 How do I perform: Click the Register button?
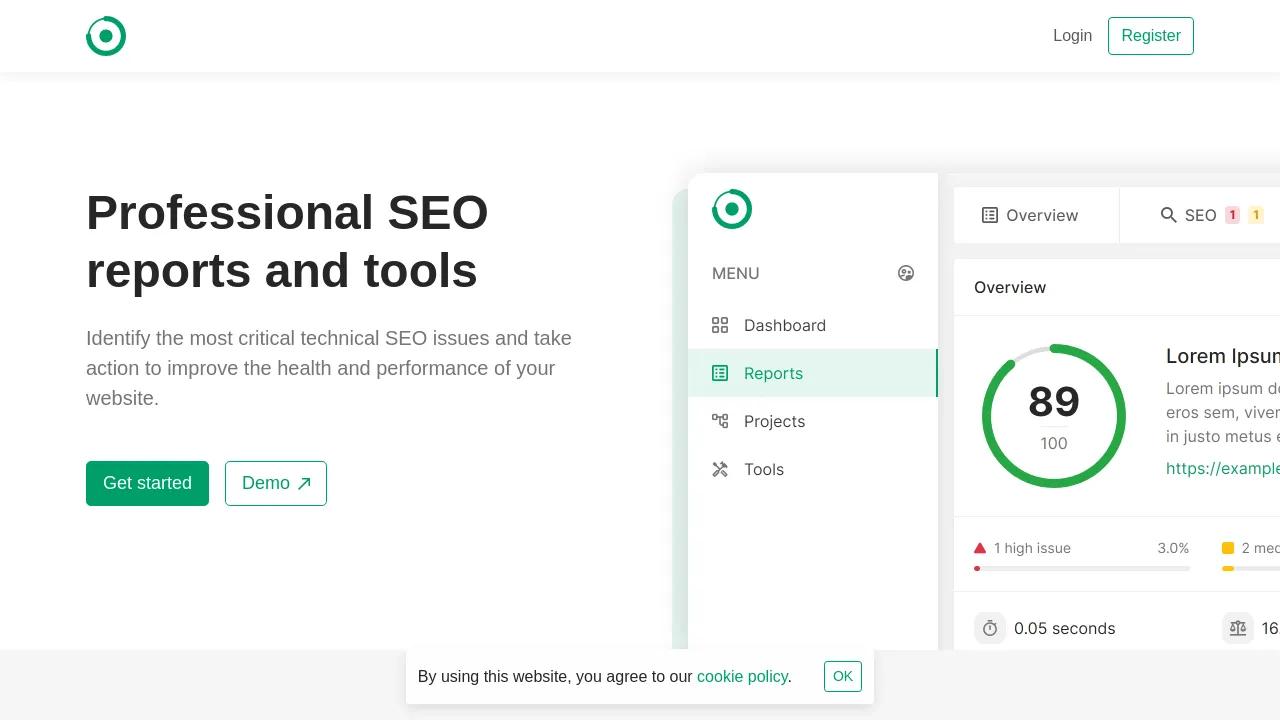[x=1150, y=36]
